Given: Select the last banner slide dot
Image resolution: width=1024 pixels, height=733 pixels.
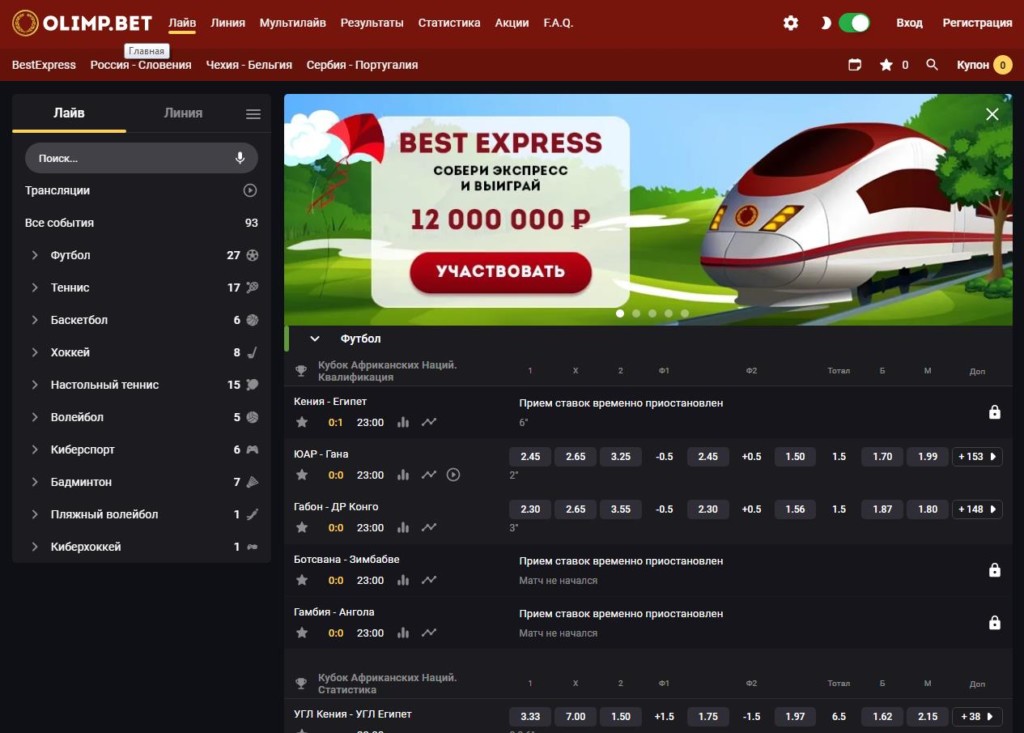Looking at the screenshot, I should (x=684, y=314).
